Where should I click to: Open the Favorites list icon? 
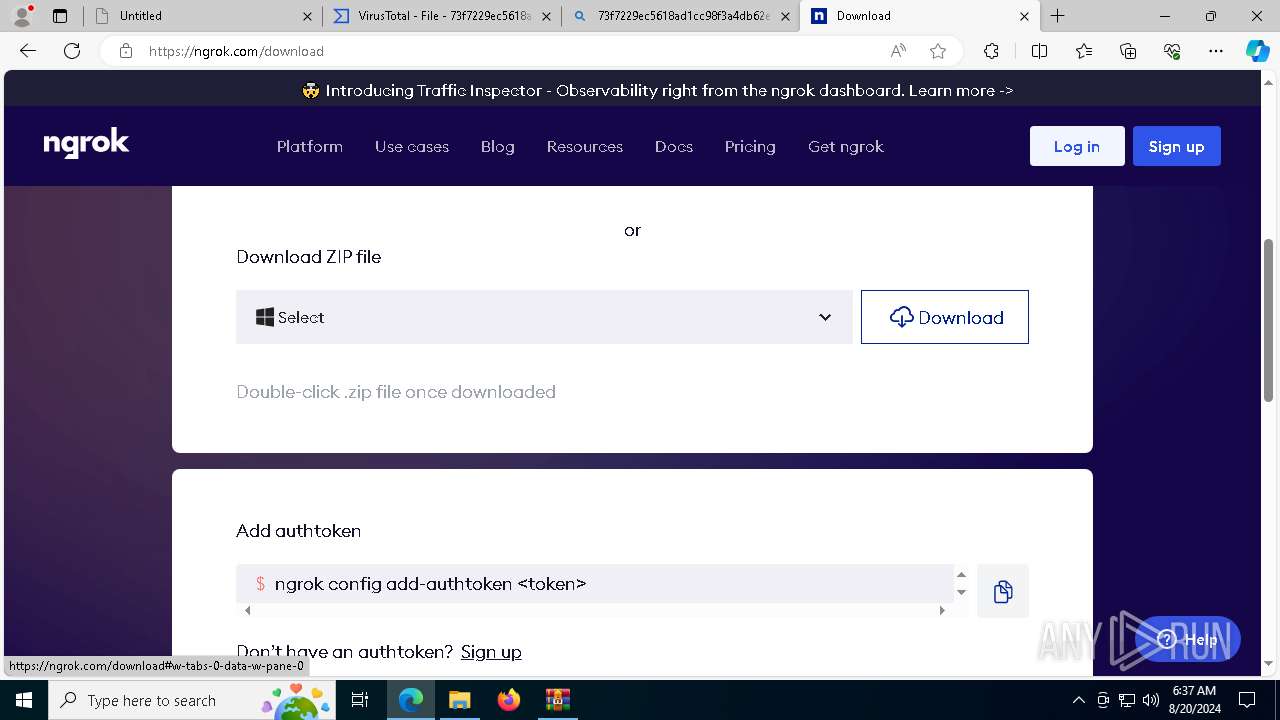(x=1084, y=51)
